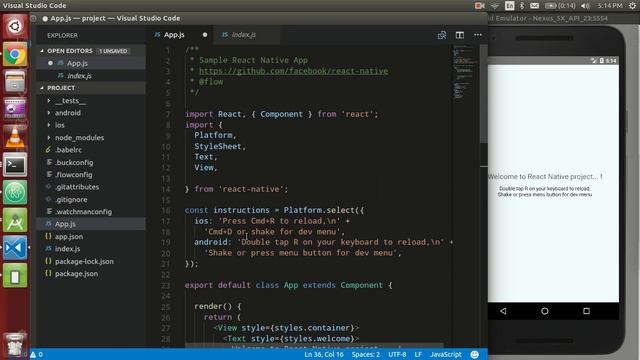Image resolution: width=640 pixels, height=360 pixels.
Task: Click the screen recorder indicator icon
Action: point(480,5)
